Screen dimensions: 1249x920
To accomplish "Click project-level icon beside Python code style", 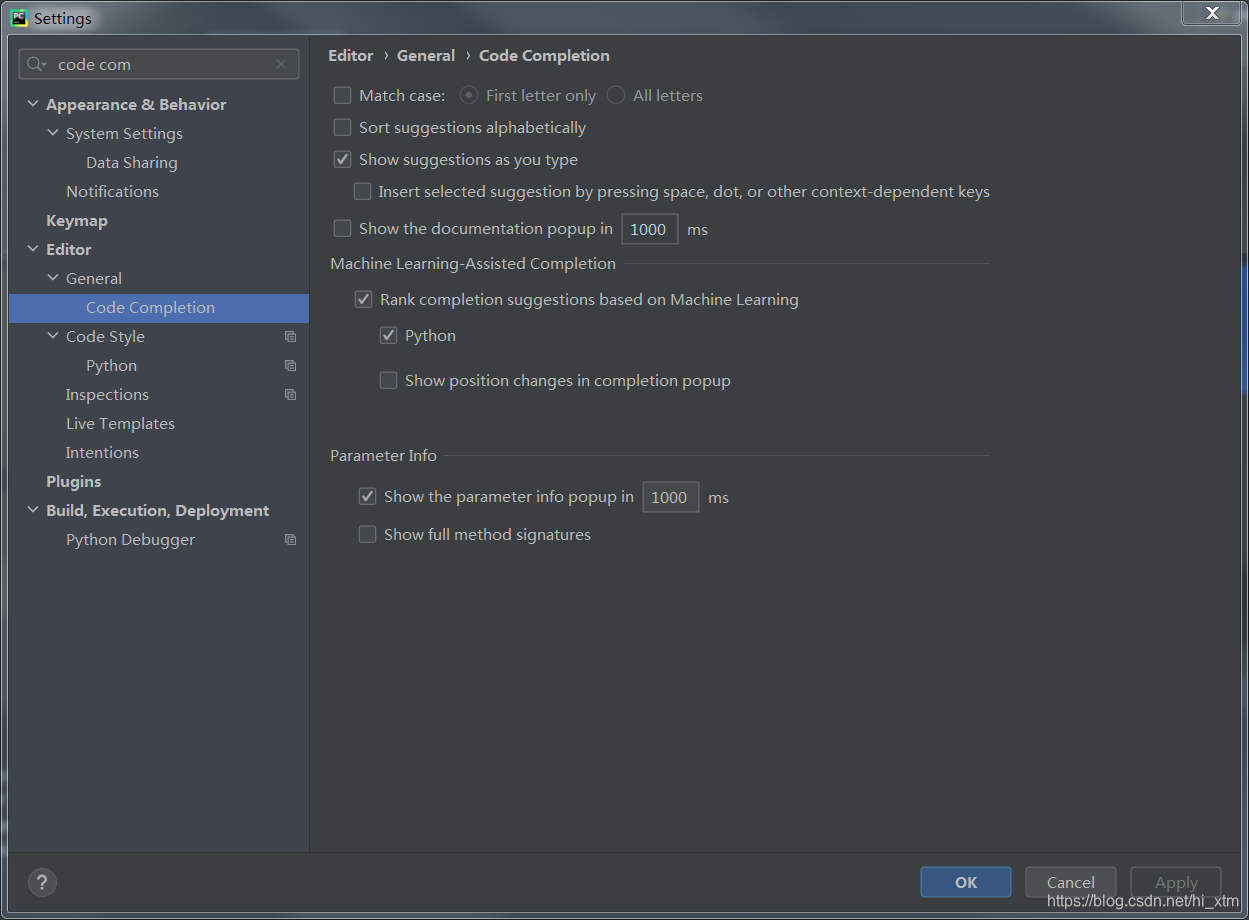I will (290, 366).
